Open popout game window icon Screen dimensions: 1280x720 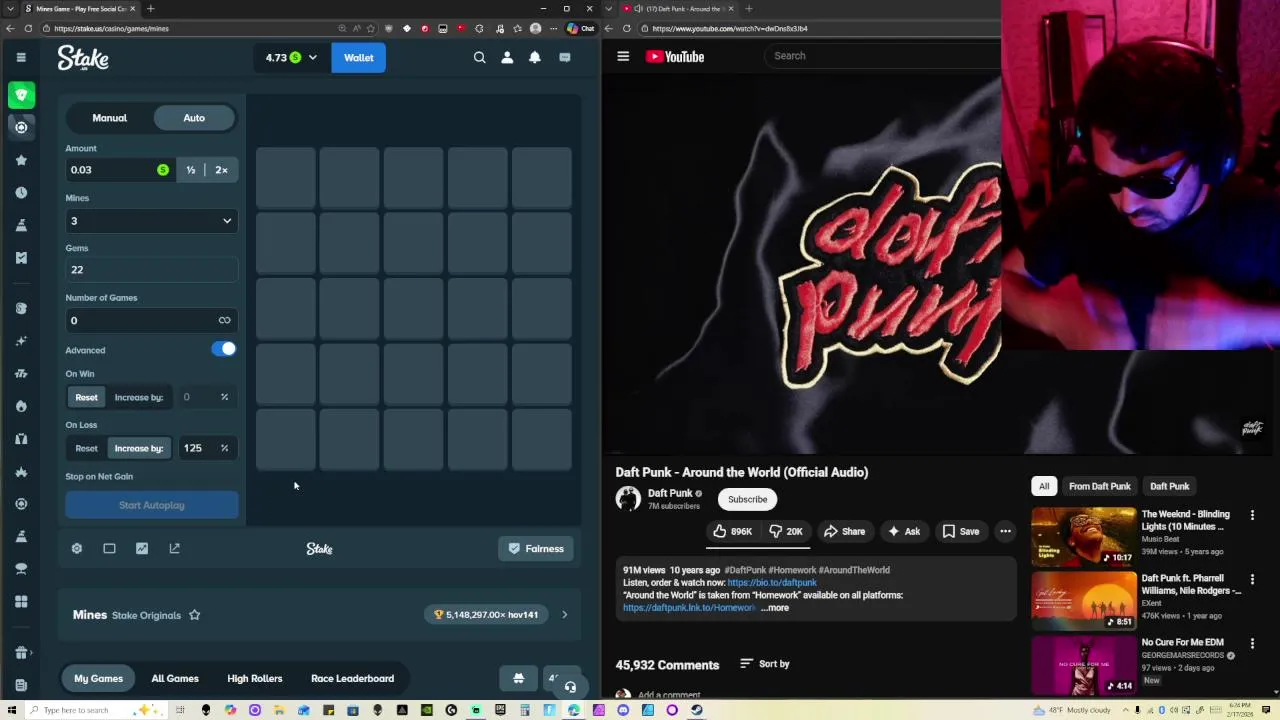175,548
